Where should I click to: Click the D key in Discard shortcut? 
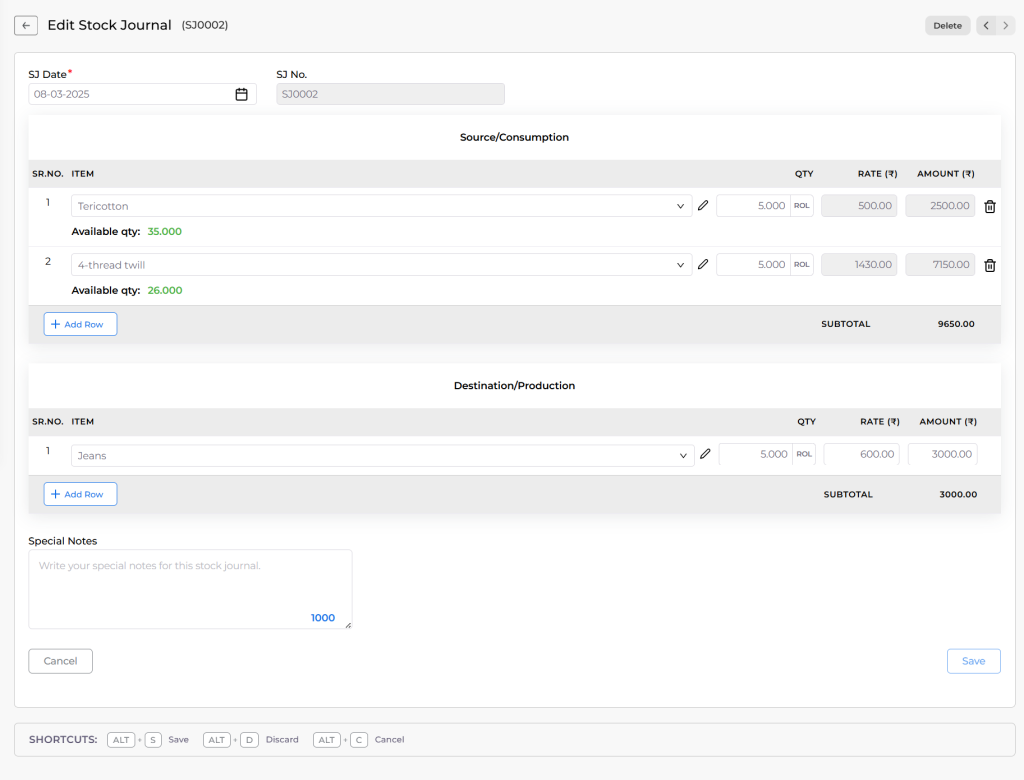249,739
